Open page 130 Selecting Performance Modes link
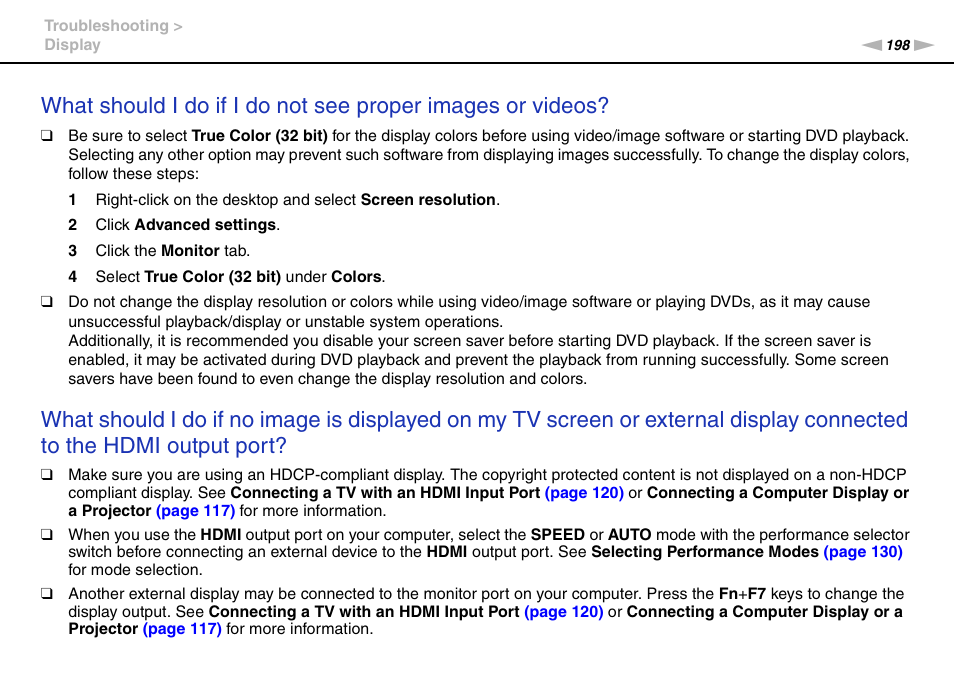The image size is (954, 674). tap(863, 552)
